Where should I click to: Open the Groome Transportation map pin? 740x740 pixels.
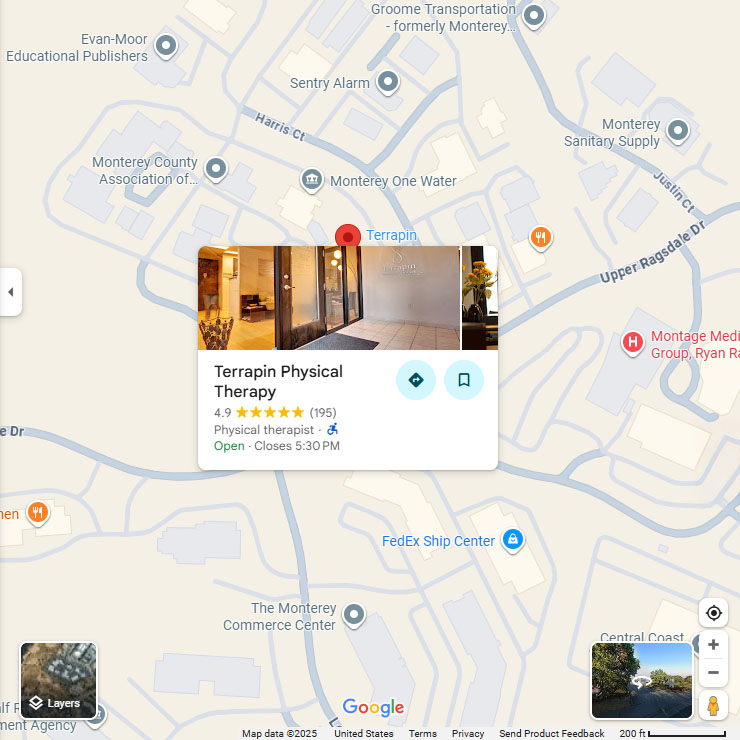tap(534, 17)
